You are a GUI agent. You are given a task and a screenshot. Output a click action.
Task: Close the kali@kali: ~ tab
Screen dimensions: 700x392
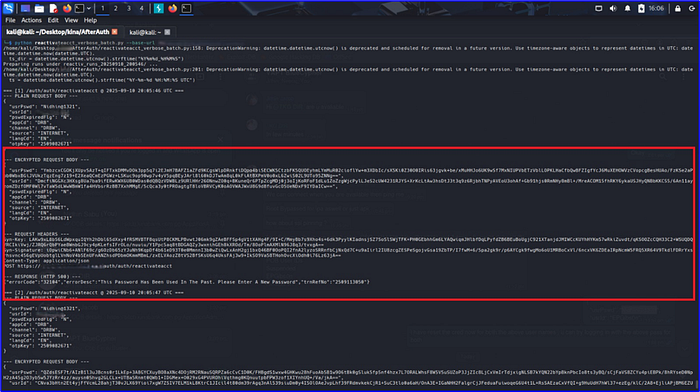pyautogui.click(x=167, y=32)
